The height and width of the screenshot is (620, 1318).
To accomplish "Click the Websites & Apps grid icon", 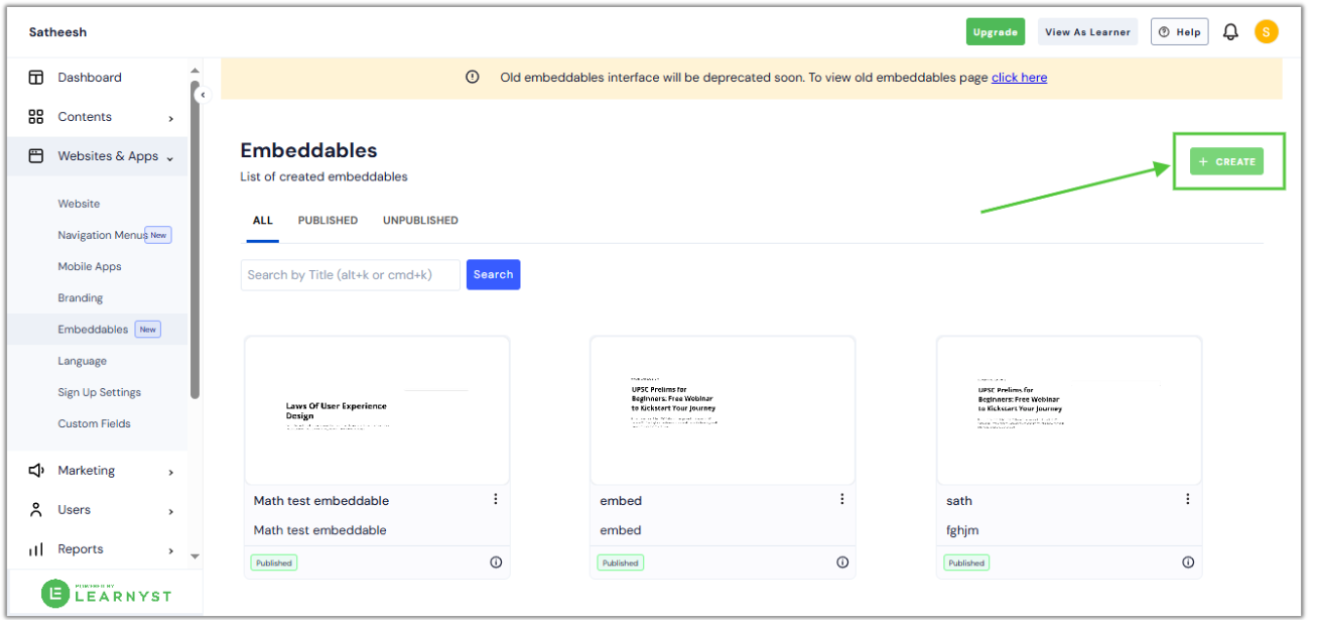I will pyautogui.click(x=36, y=156).
